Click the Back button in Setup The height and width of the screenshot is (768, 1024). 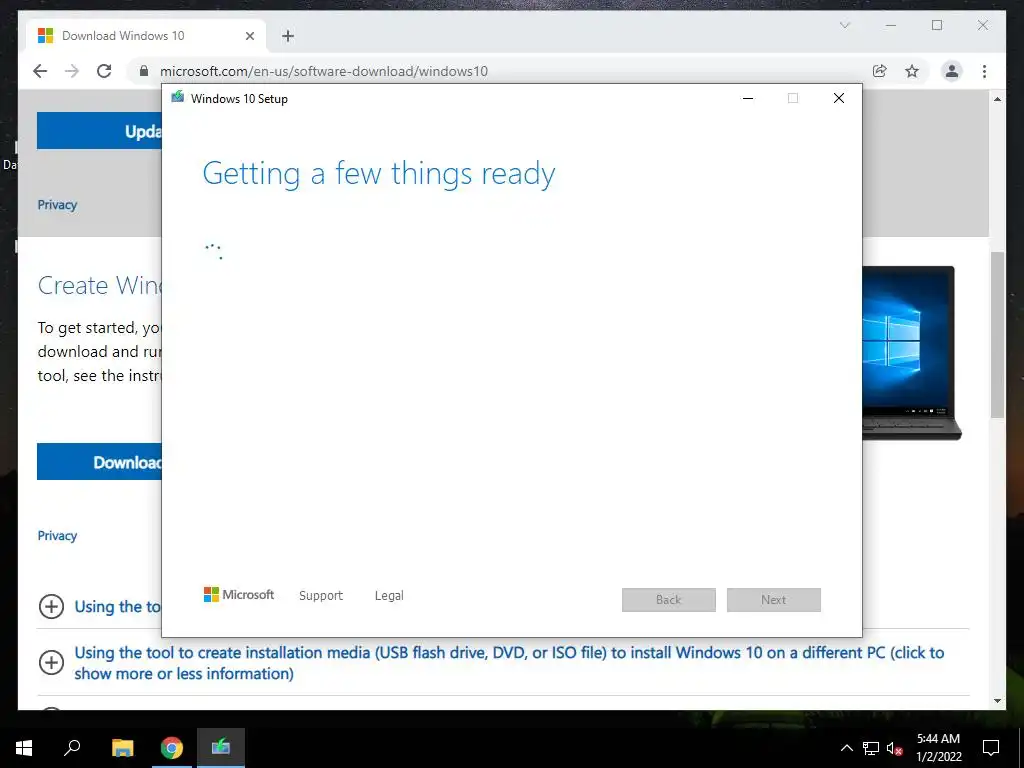pyautogui.click(x=669, y=600)
